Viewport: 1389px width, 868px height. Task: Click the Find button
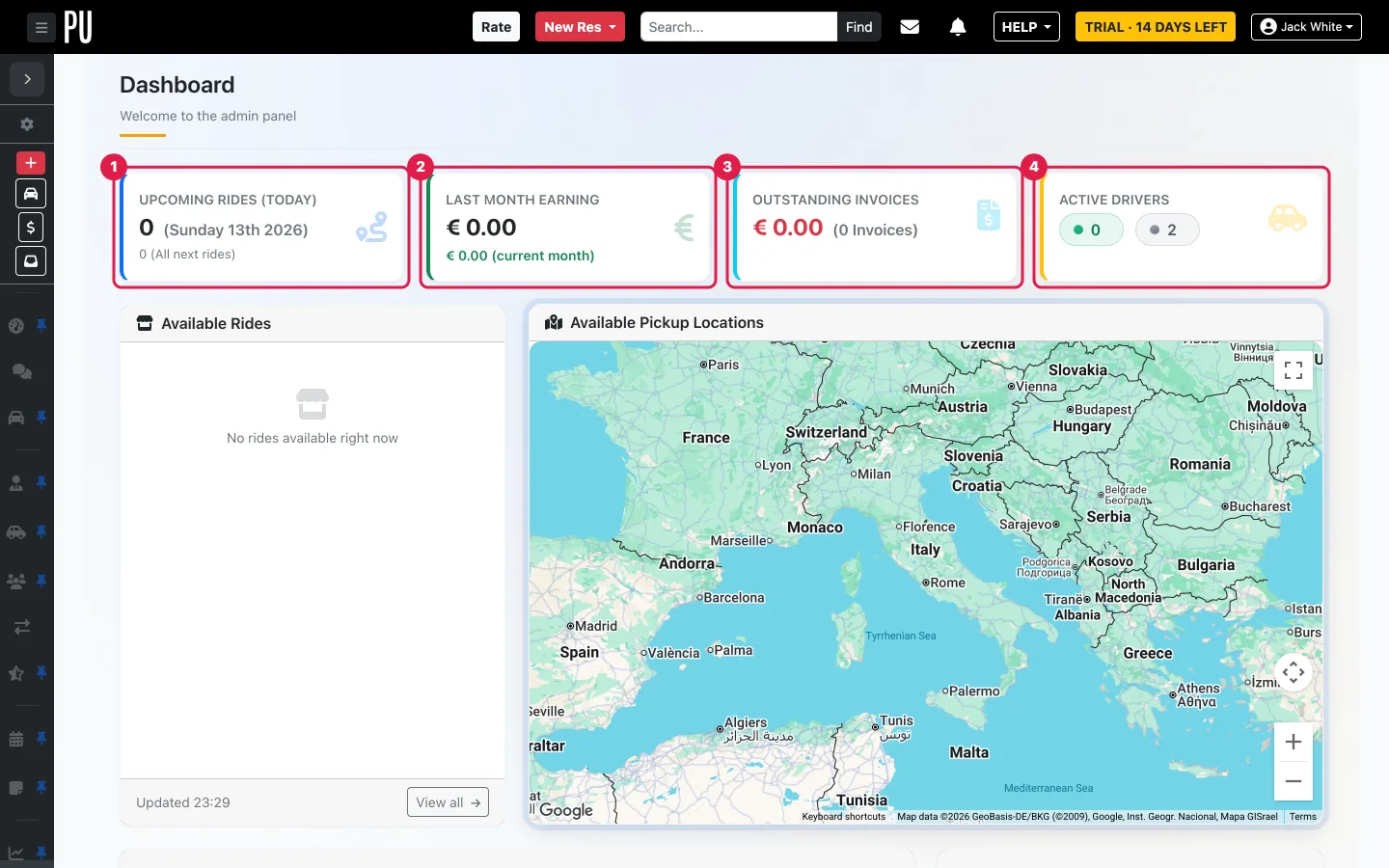(x=858, y=27)
